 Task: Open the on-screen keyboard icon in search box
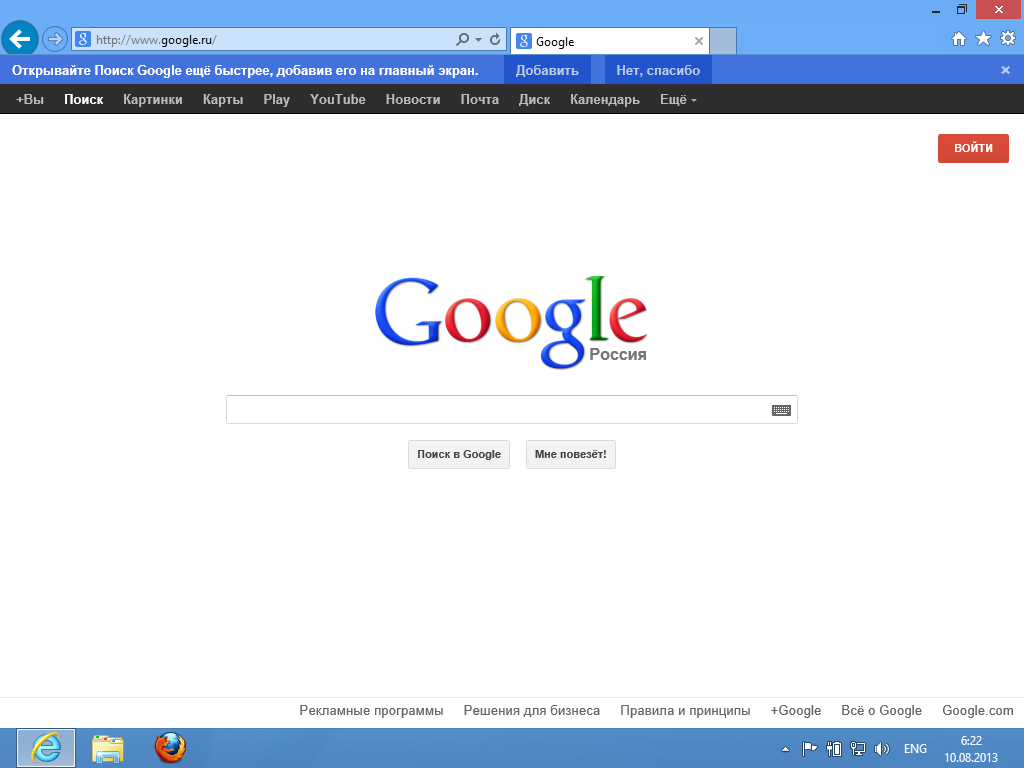781,410
